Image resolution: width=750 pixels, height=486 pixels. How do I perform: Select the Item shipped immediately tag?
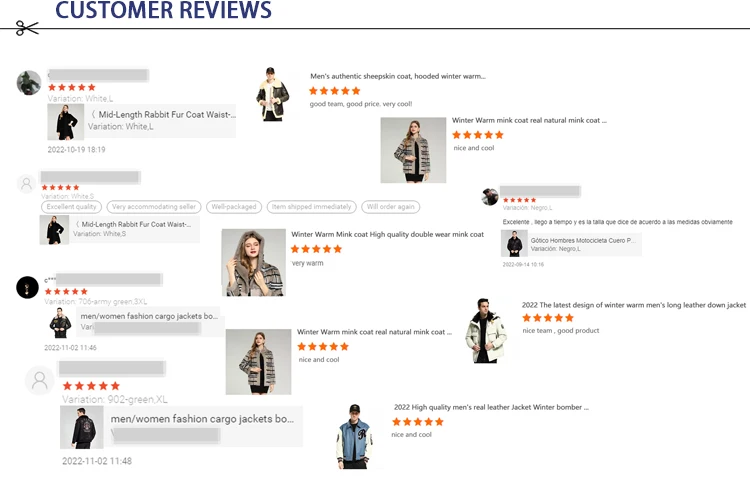311,207
